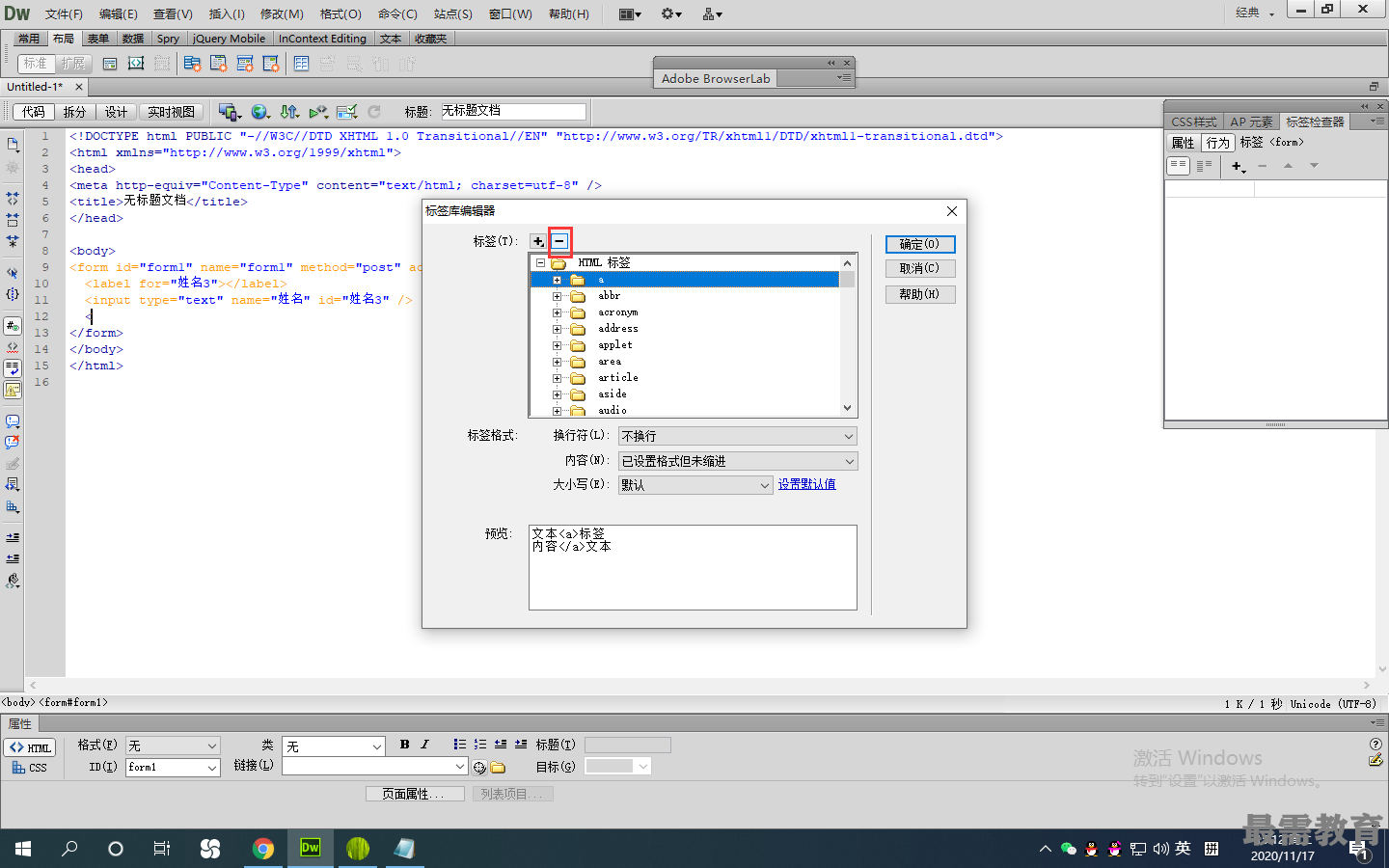Click the Point to File target icon

point(479,768)
